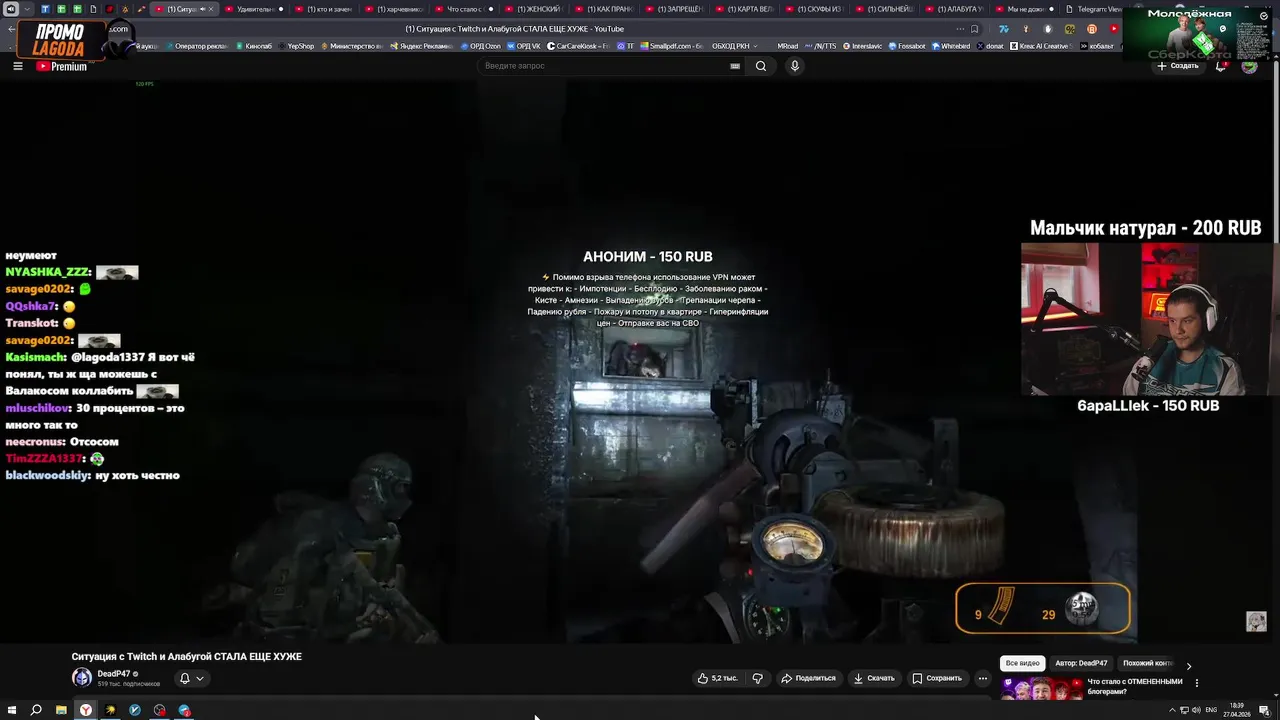Click Скачать download button

click(x=874, y=678)
